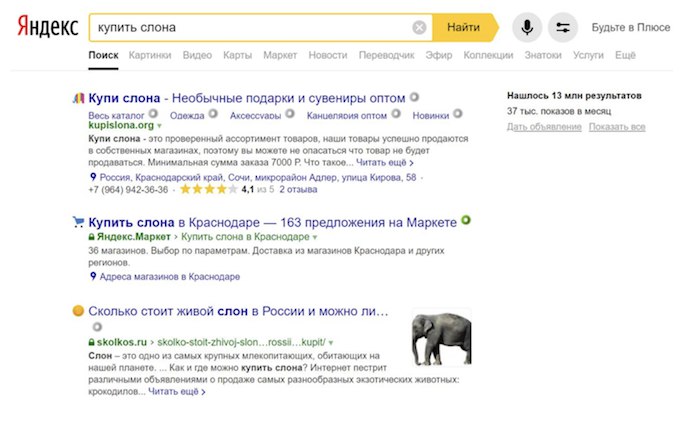700x424 pixels.
Task: Open the Будьте в Плюсе link
Action: [631, 28]
